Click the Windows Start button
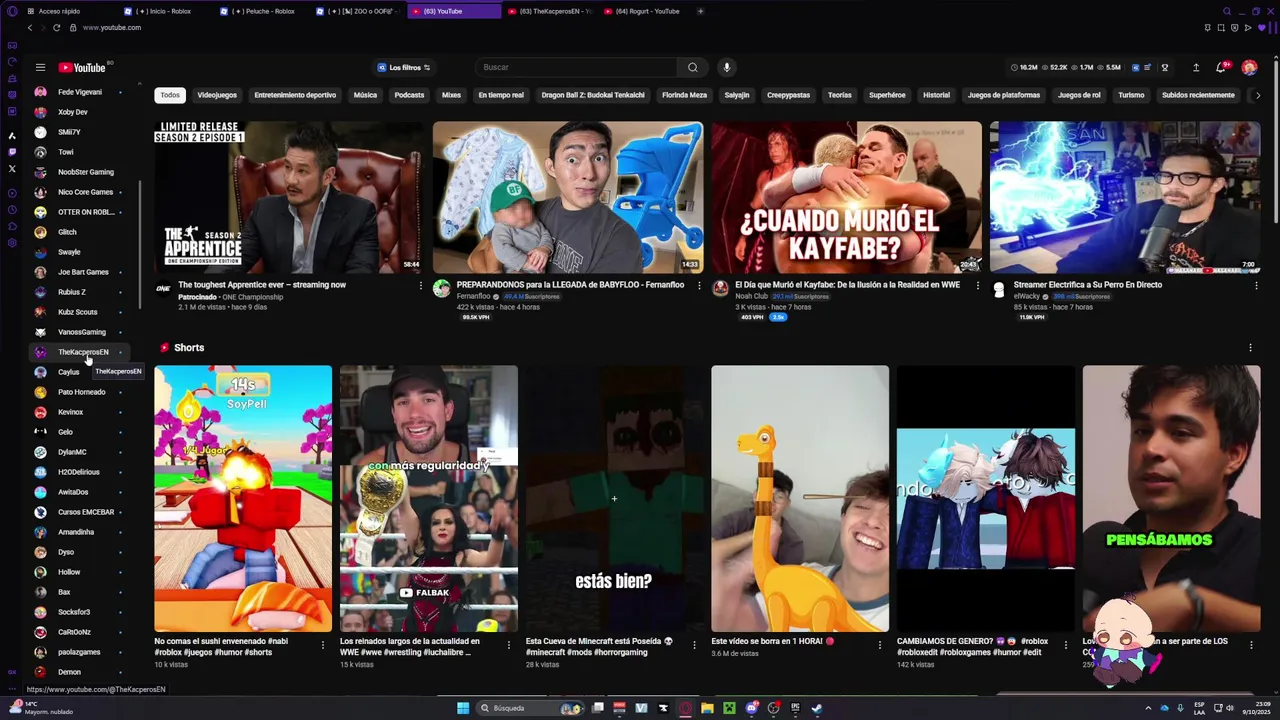 point(463,708)
